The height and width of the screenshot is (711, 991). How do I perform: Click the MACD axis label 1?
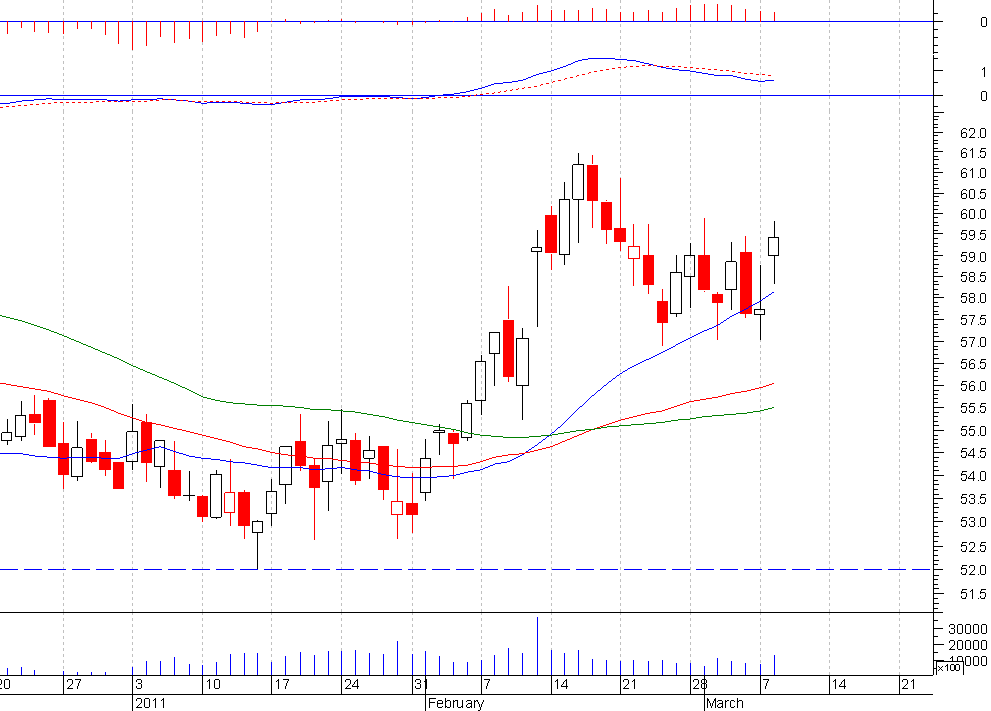(983, 72)
